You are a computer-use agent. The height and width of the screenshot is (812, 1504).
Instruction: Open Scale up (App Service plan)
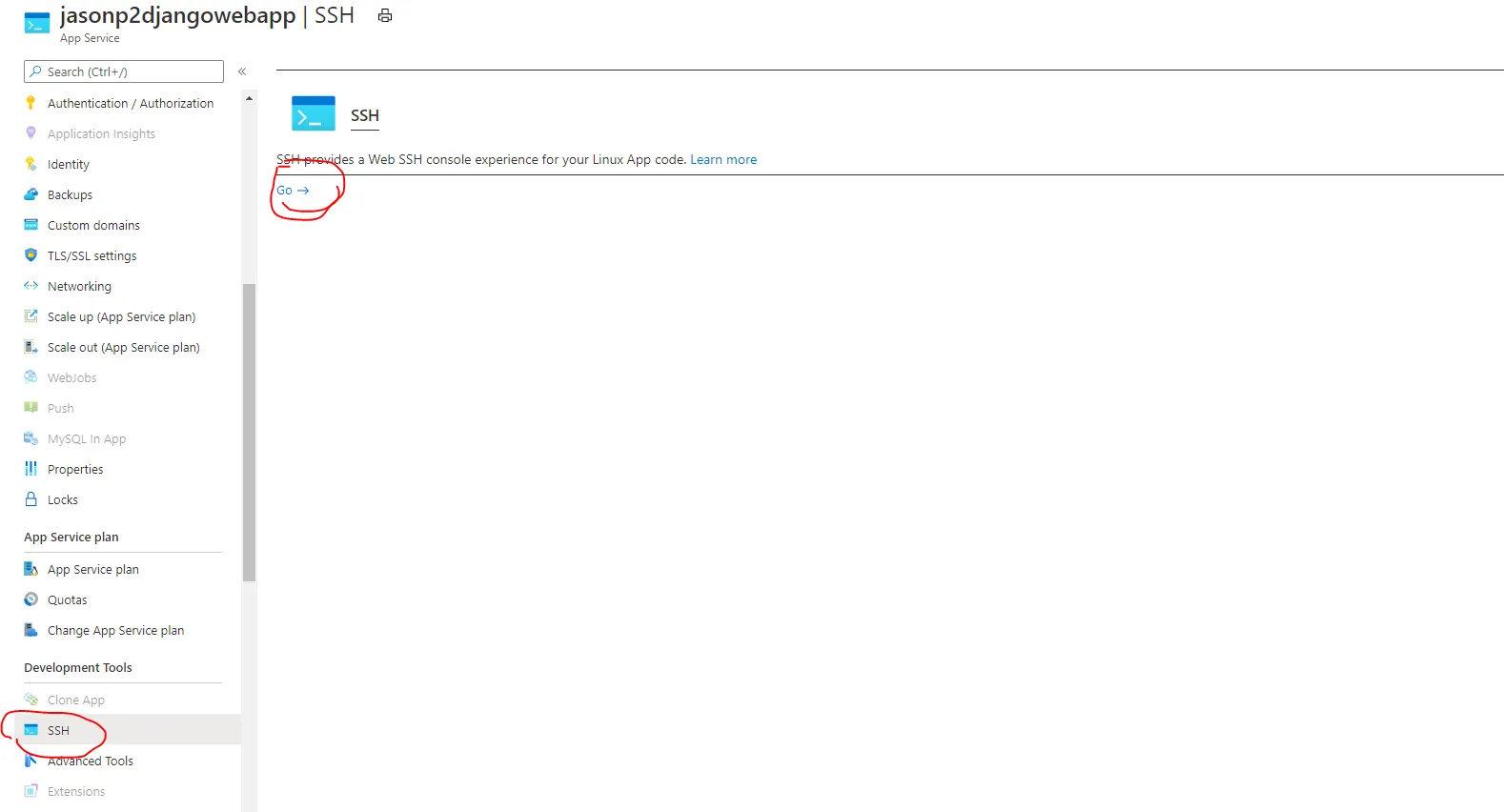[122, 316]
